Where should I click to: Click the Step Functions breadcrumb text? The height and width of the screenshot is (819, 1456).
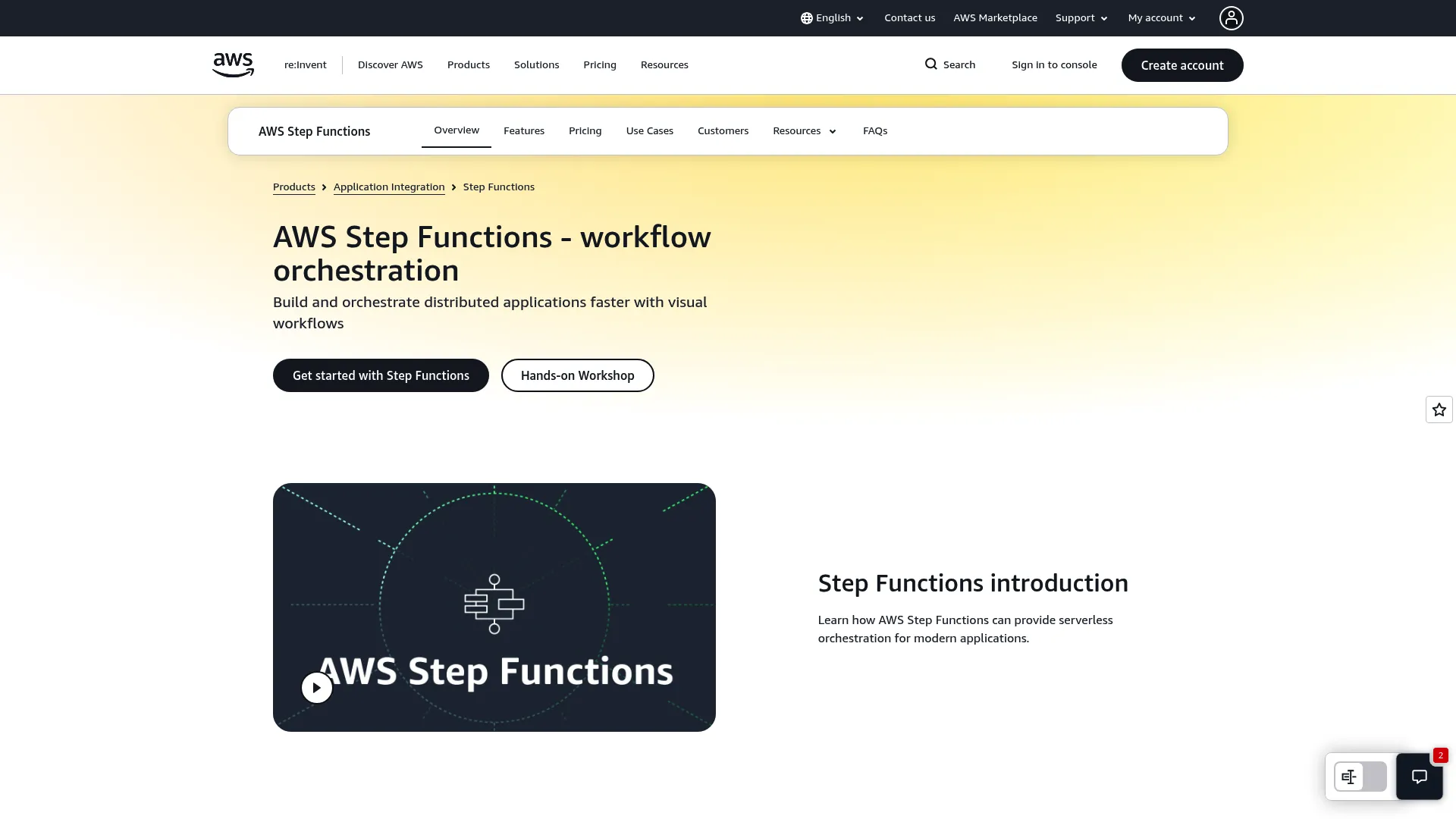498,187
